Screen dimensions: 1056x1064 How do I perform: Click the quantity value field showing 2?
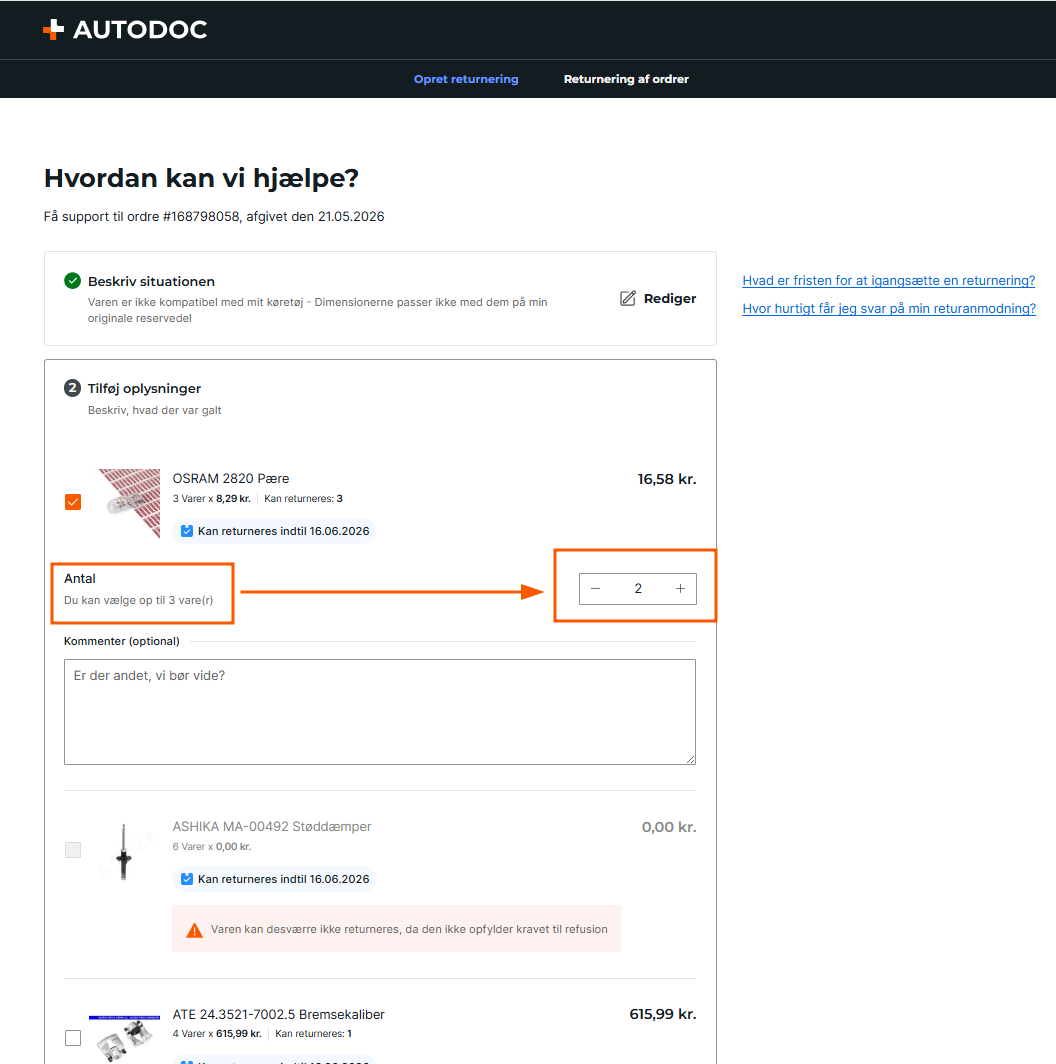[x=638, y=588]
